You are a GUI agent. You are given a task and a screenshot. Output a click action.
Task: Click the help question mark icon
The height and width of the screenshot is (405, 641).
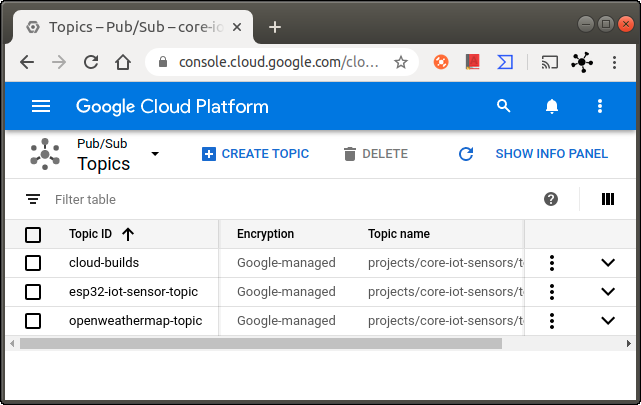(551, 199)
